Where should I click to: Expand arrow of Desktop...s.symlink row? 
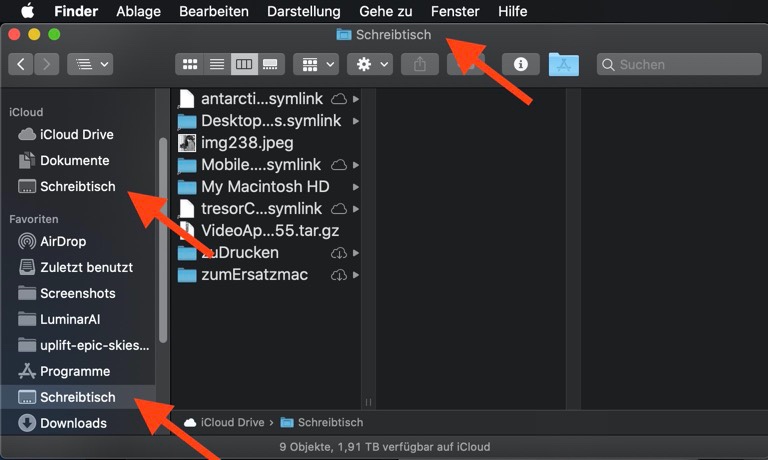(x=356, y=121)
